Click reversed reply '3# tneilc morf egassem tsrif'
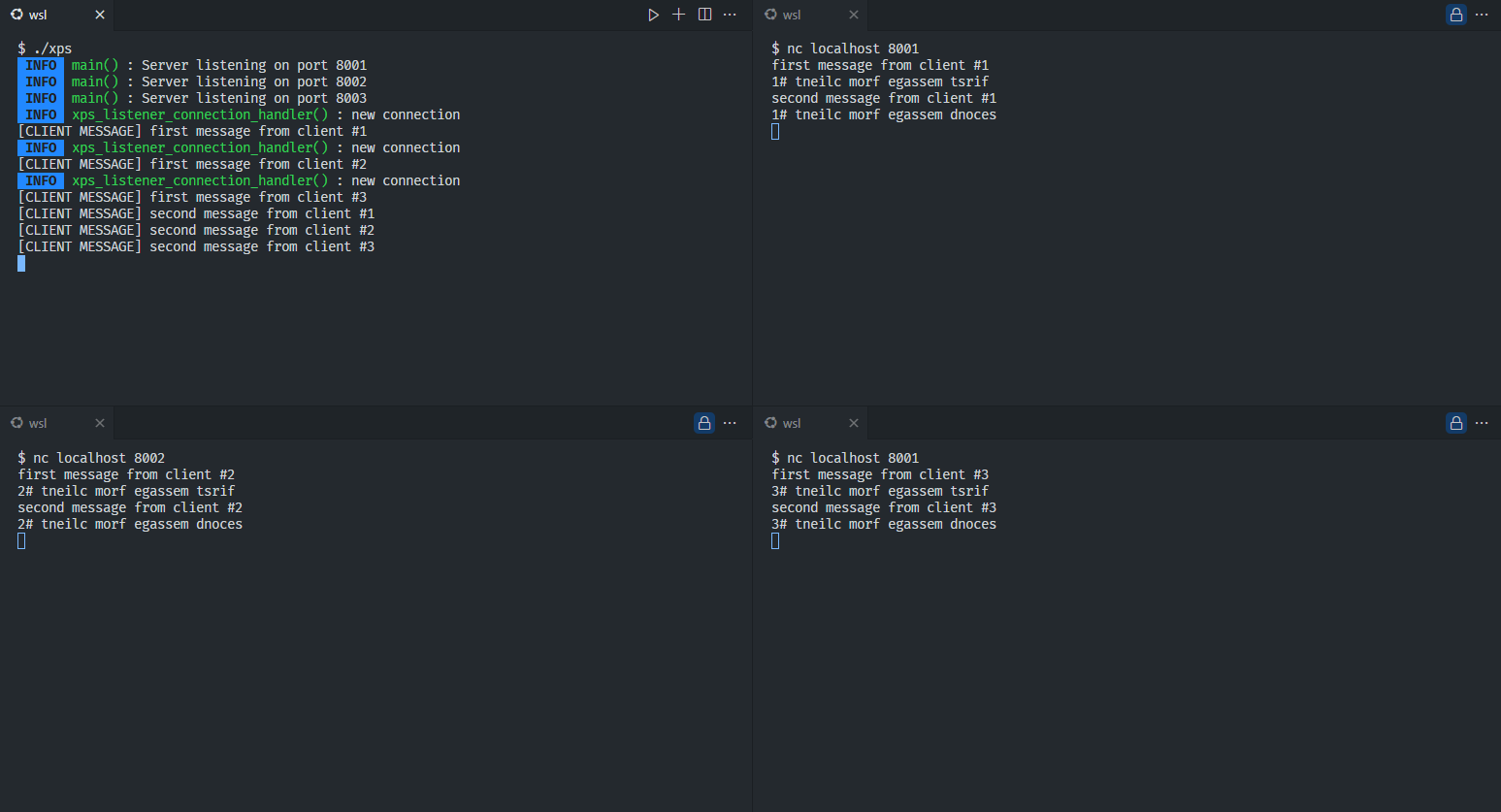 click(x=880, y=491)
